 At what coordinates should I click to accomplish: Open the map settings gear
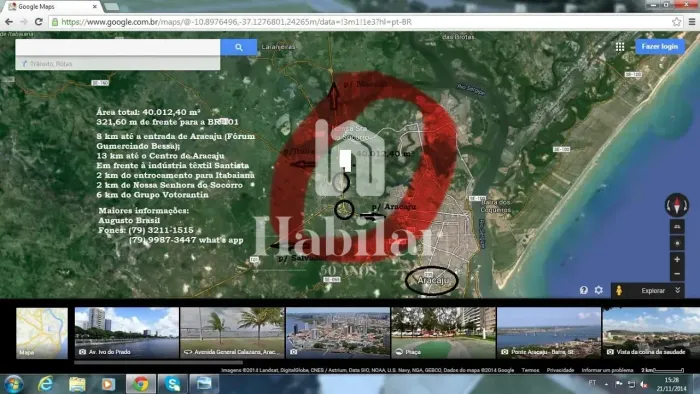[x=599, y=290]
